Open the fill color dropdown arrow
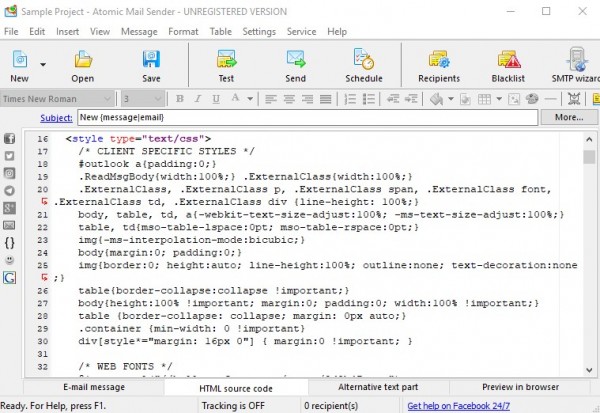 (x=451, y=99)
